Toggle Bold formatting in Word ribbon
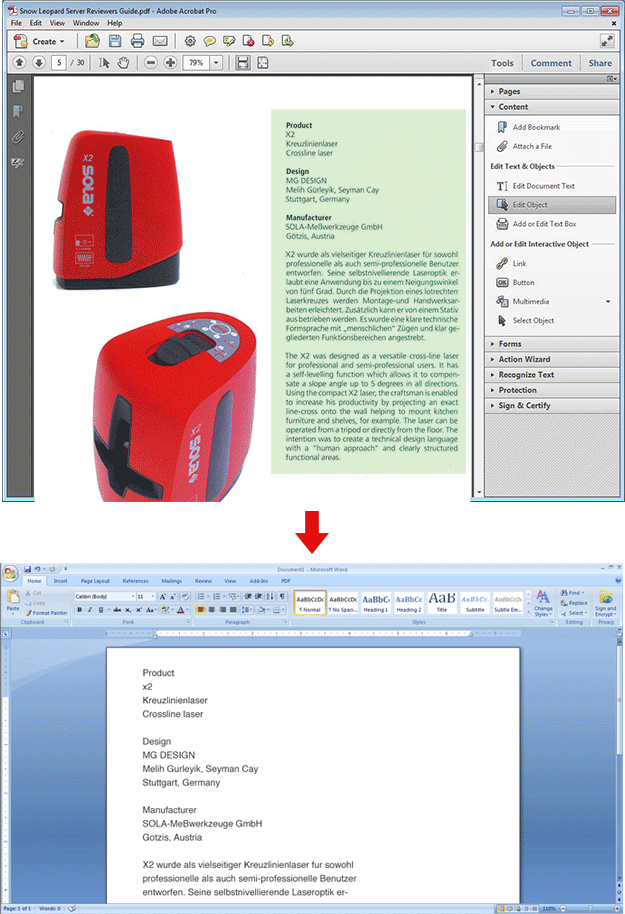This screenshot has width=625, height=914. pos(79,610)
